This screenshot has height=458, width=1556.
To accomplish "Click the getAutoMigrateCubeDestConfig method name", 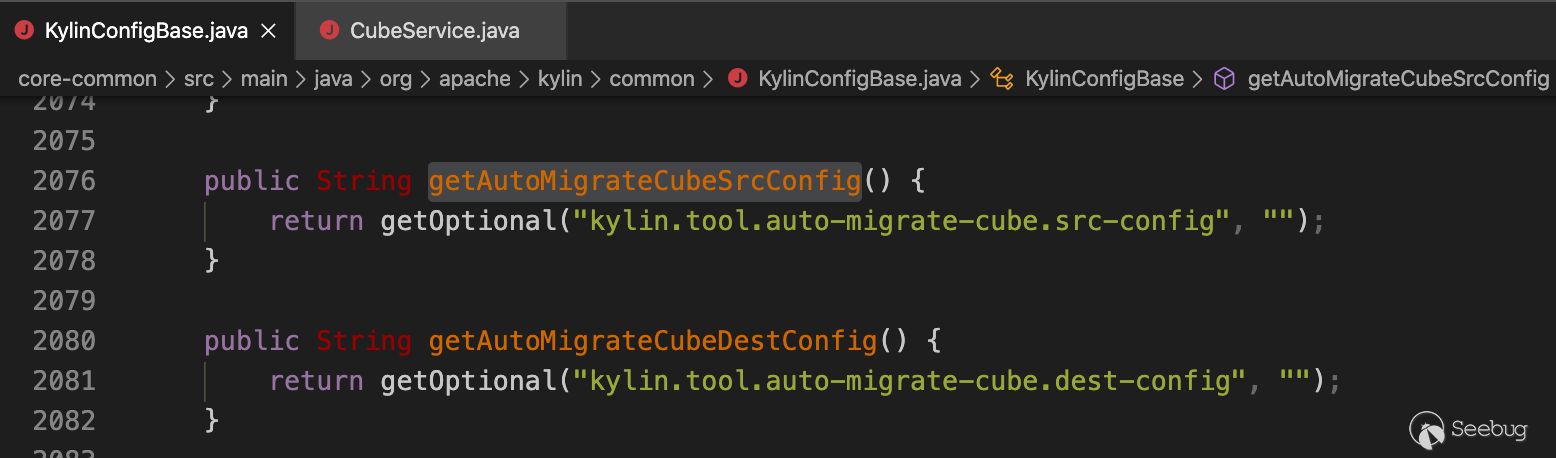I will 652,341.
